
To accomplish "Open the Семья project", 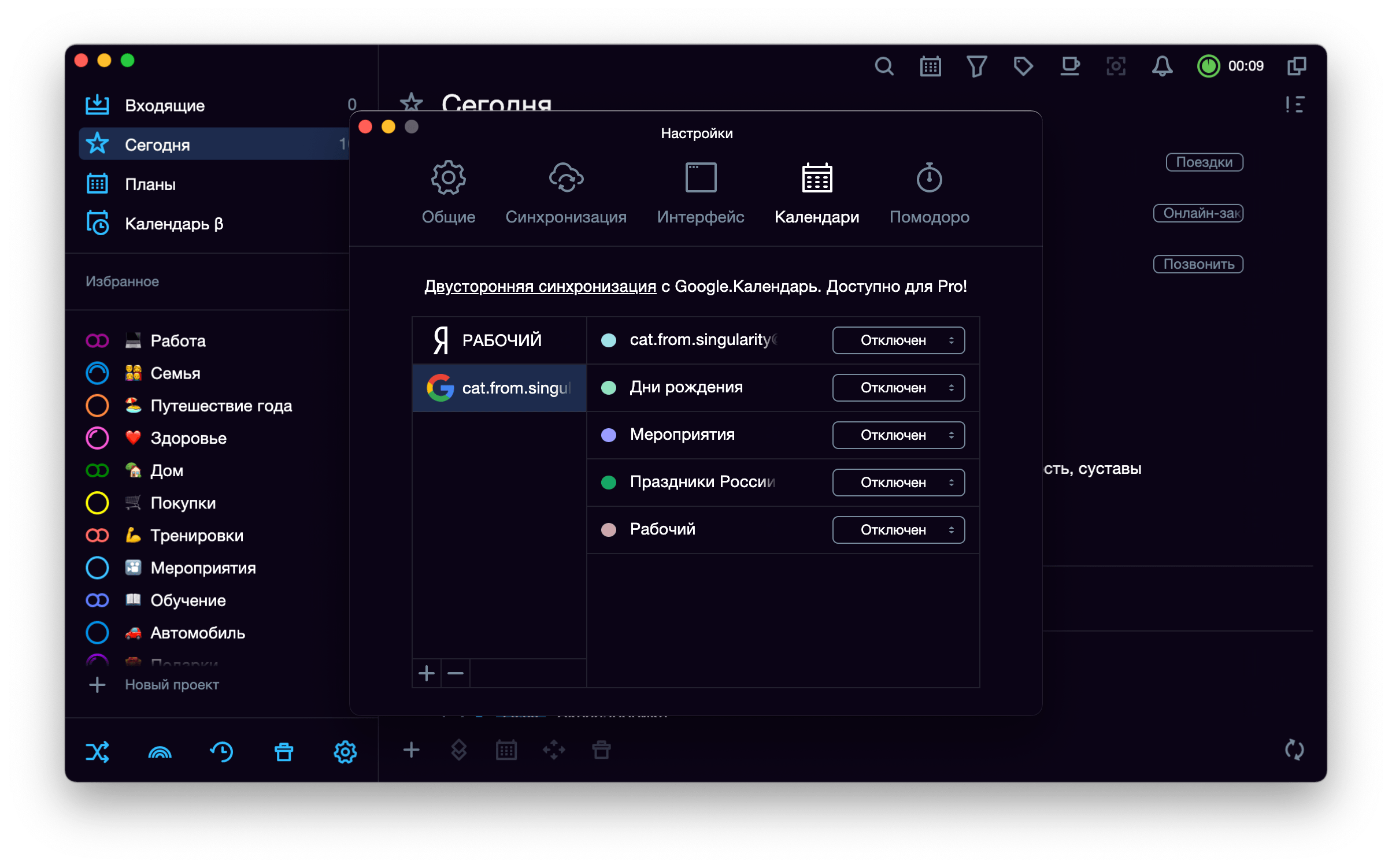I will click(214, 373).
